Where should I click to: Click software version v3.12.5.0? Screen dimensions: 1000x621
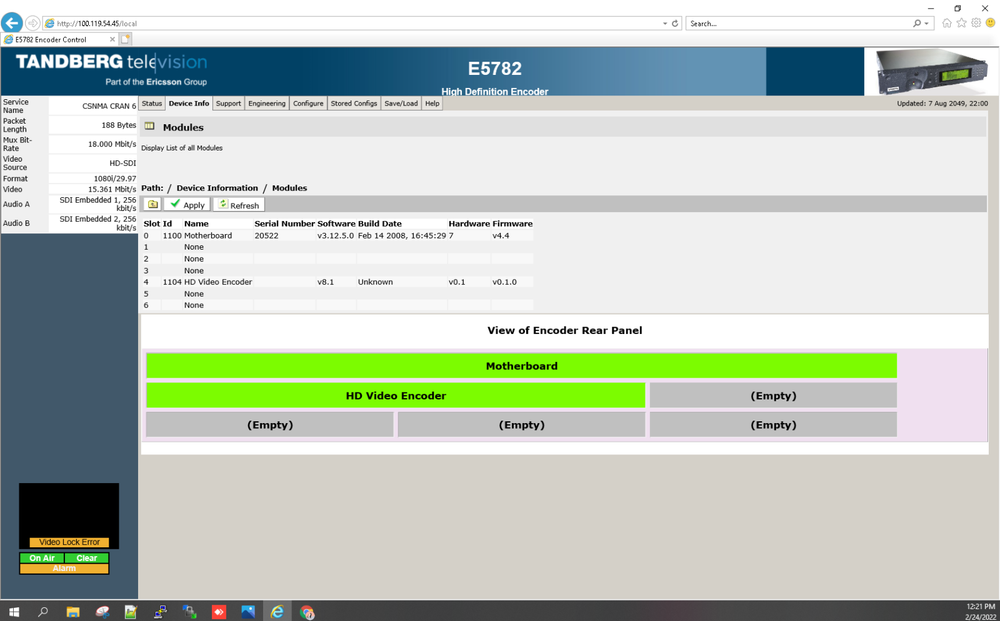(335, 235)
